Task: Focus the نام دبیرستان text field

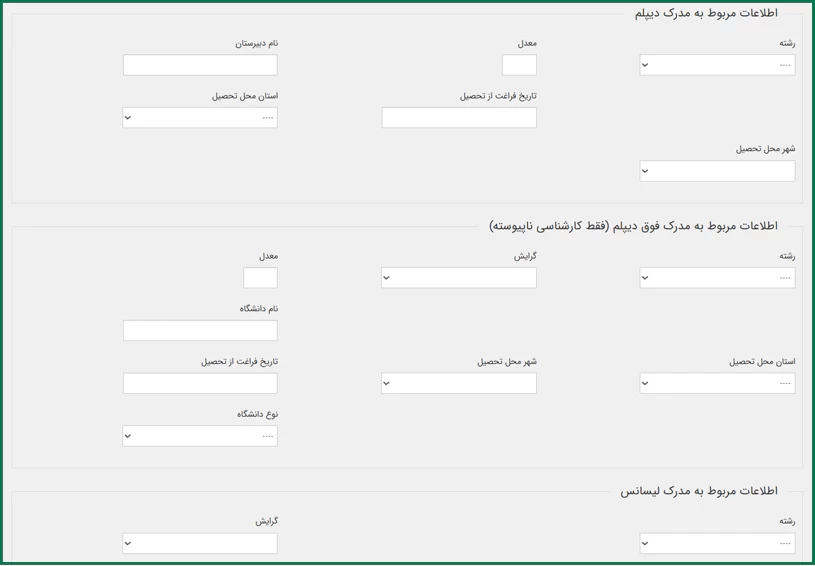Action: coord(200,65)
